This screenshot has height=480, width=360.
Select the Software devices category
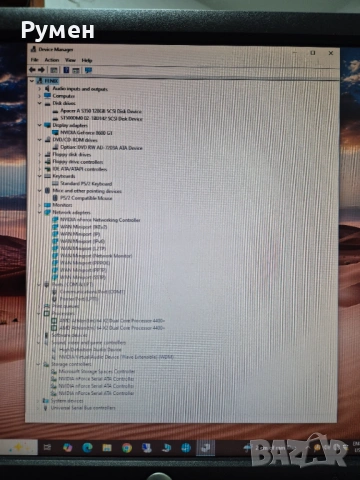pos(70,335)
